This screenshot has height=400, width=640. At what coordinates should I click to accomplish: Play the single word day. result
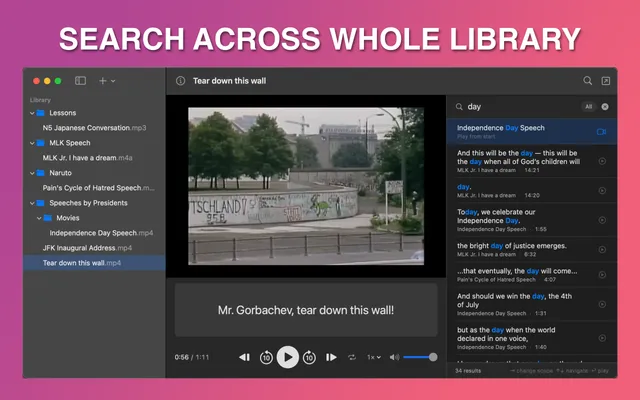(x=602, y=191)
